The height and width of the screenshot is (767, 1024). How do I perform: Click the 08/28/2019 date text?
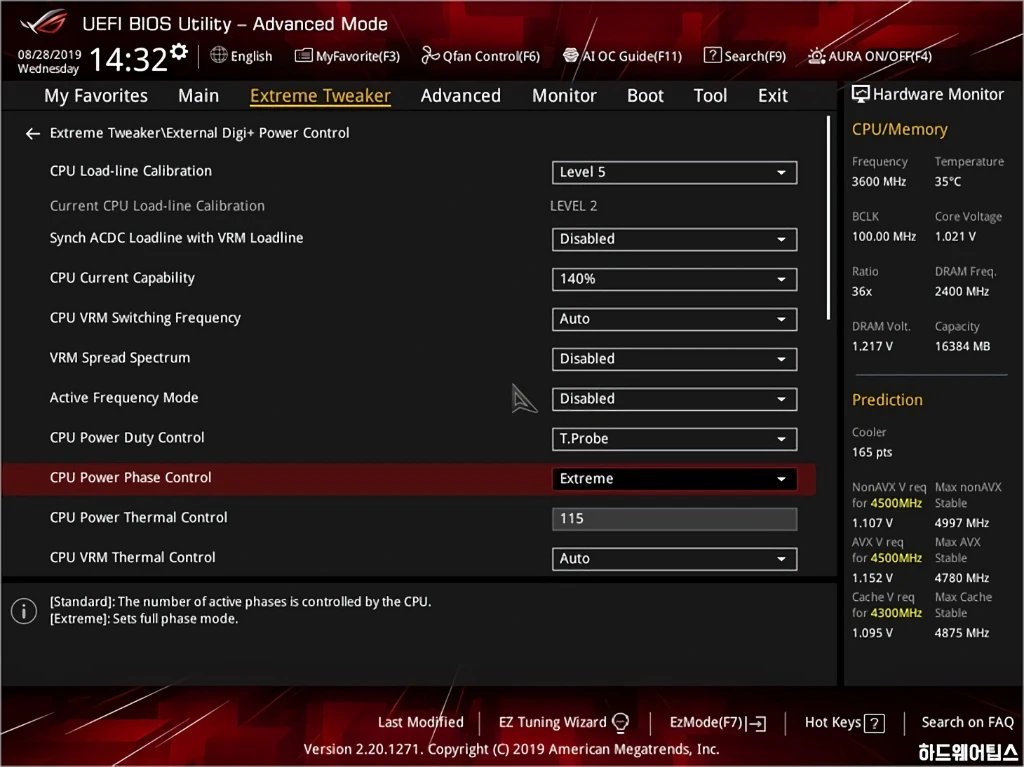(49, 54)
